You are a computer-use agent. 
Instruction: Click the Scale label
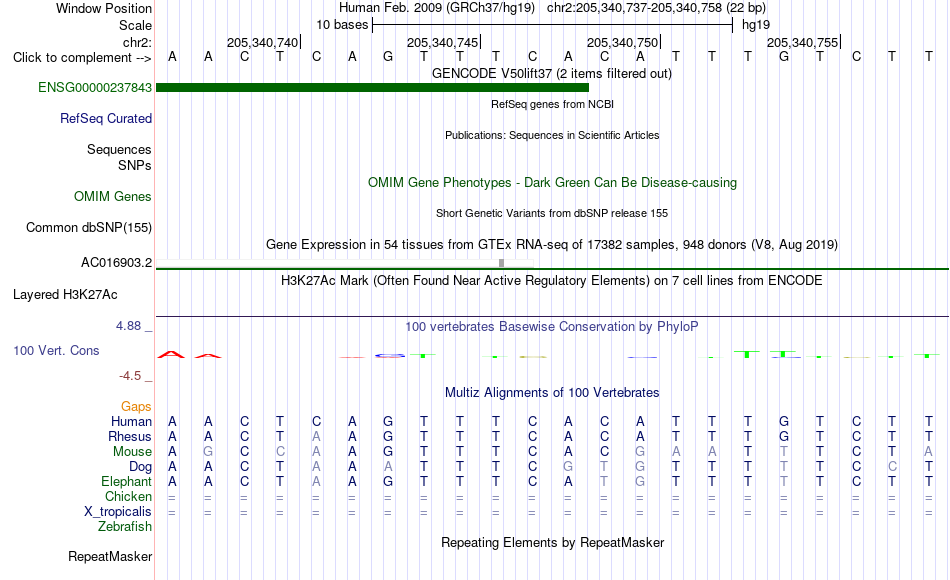135,25
